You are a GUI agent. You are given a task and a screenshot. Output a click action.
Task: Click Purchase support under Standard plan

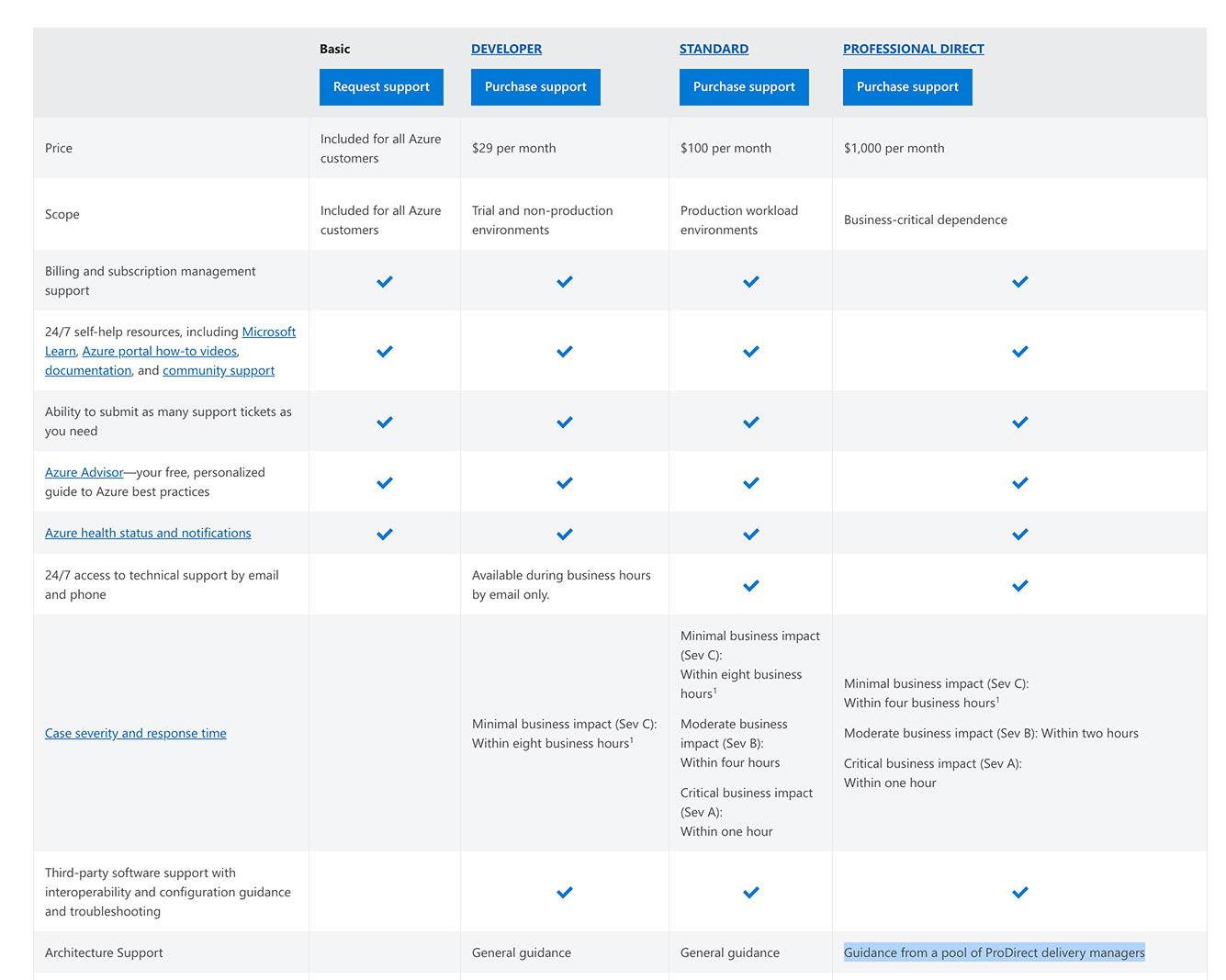(744, 87)
